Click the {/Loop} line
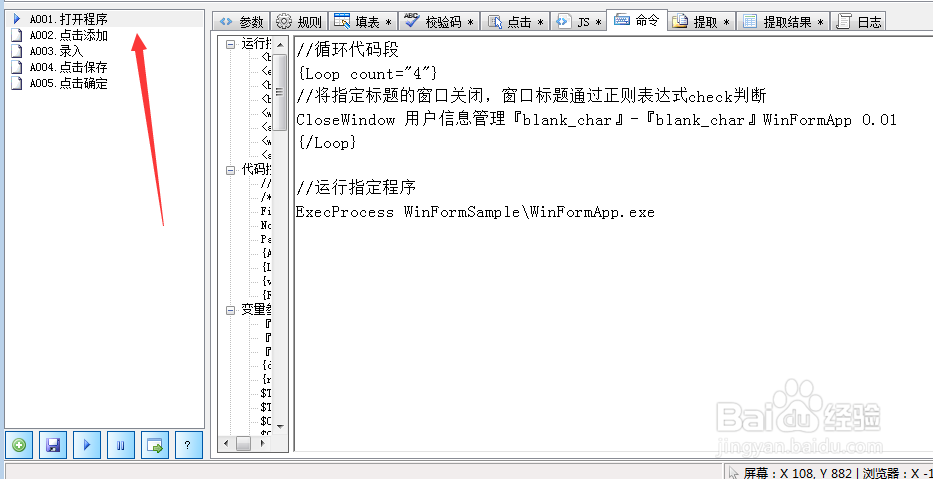 327,143
